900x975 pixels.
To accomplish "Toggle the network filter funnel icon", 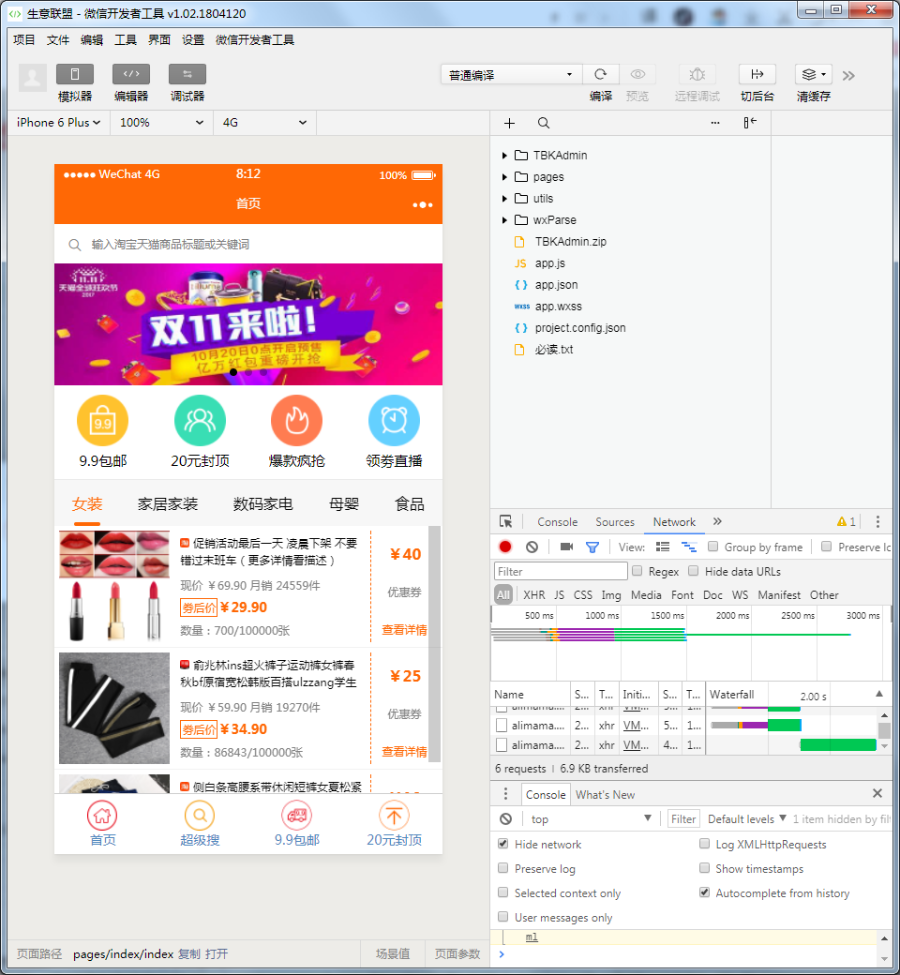I will 592,547.
